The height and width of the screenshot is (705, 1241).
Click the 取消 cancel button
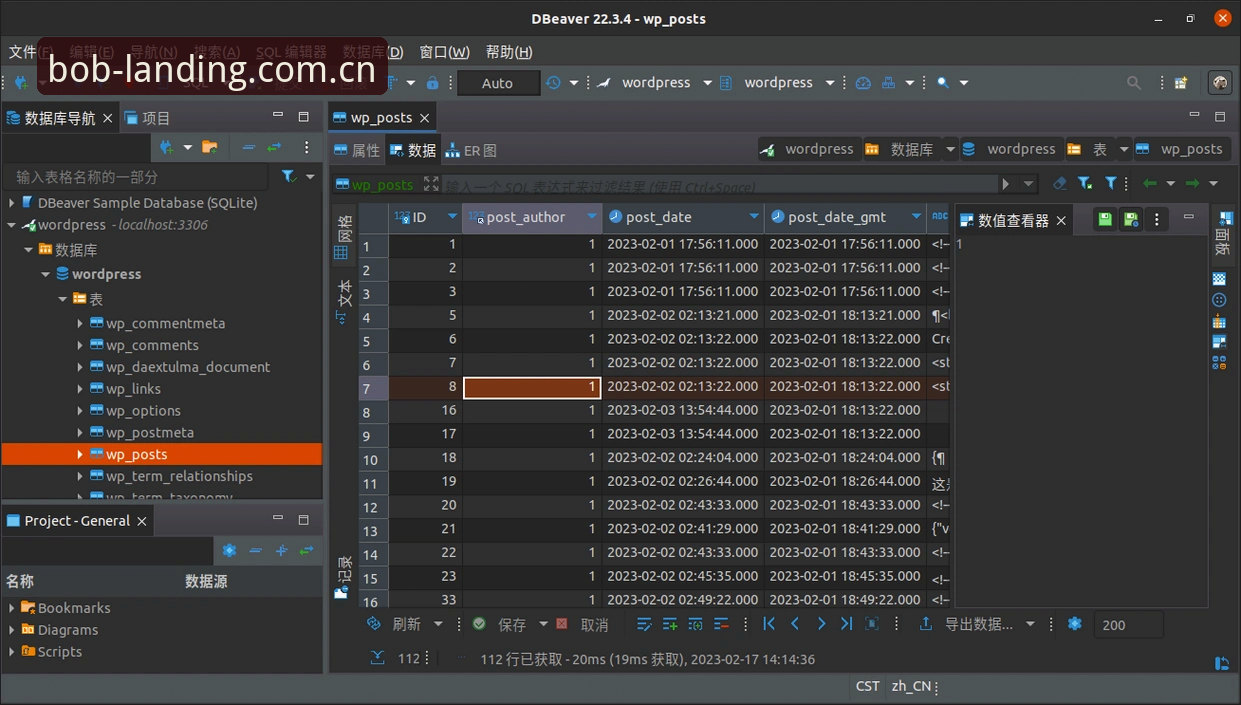click(582, 624)
